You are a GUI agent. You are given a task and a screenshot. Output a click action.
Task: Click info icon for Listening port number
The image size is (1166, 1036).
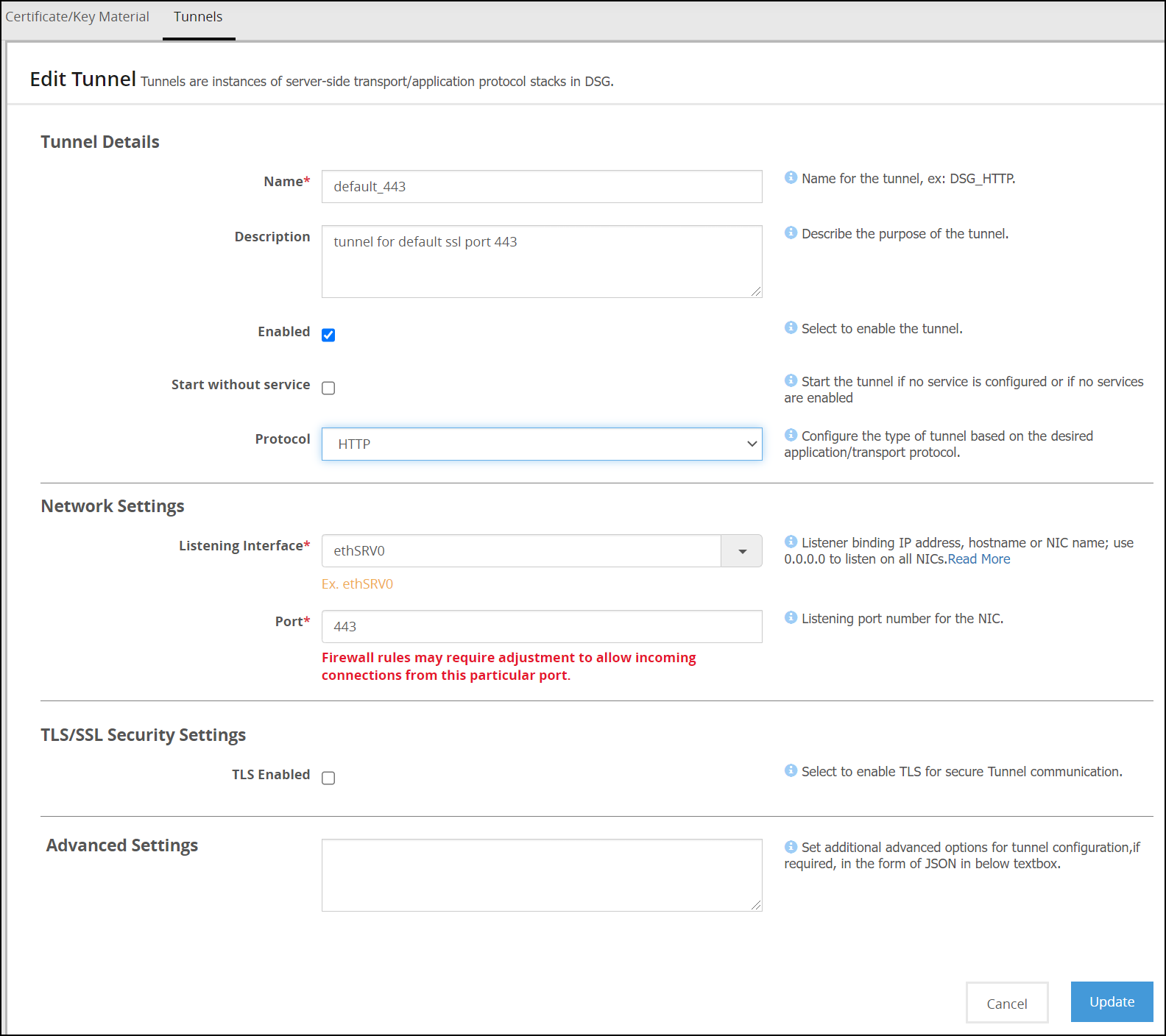click(x=791, y=617)
